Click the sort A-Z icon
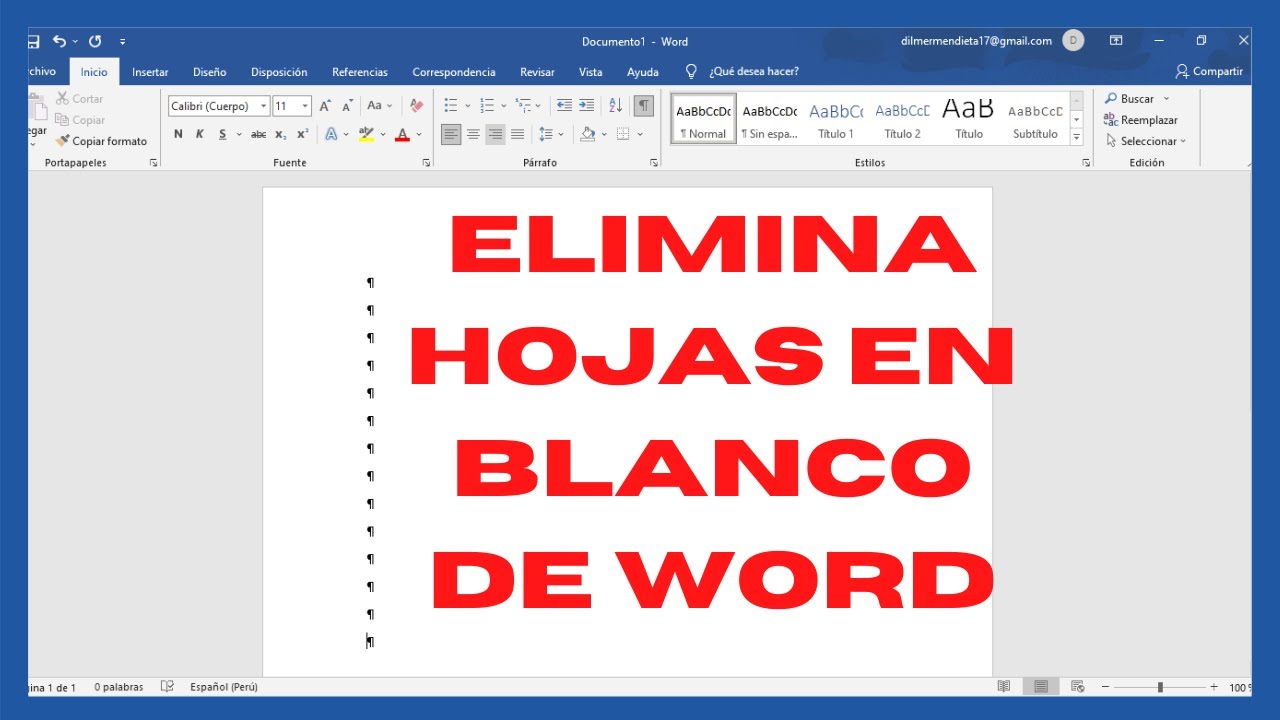1280x720 pixels. click(x=616, y=105)
